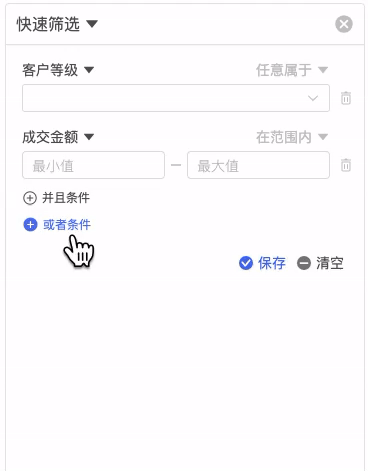
Task: Click the gray minus icon beside 清空
Action: [x=304, y=263]
